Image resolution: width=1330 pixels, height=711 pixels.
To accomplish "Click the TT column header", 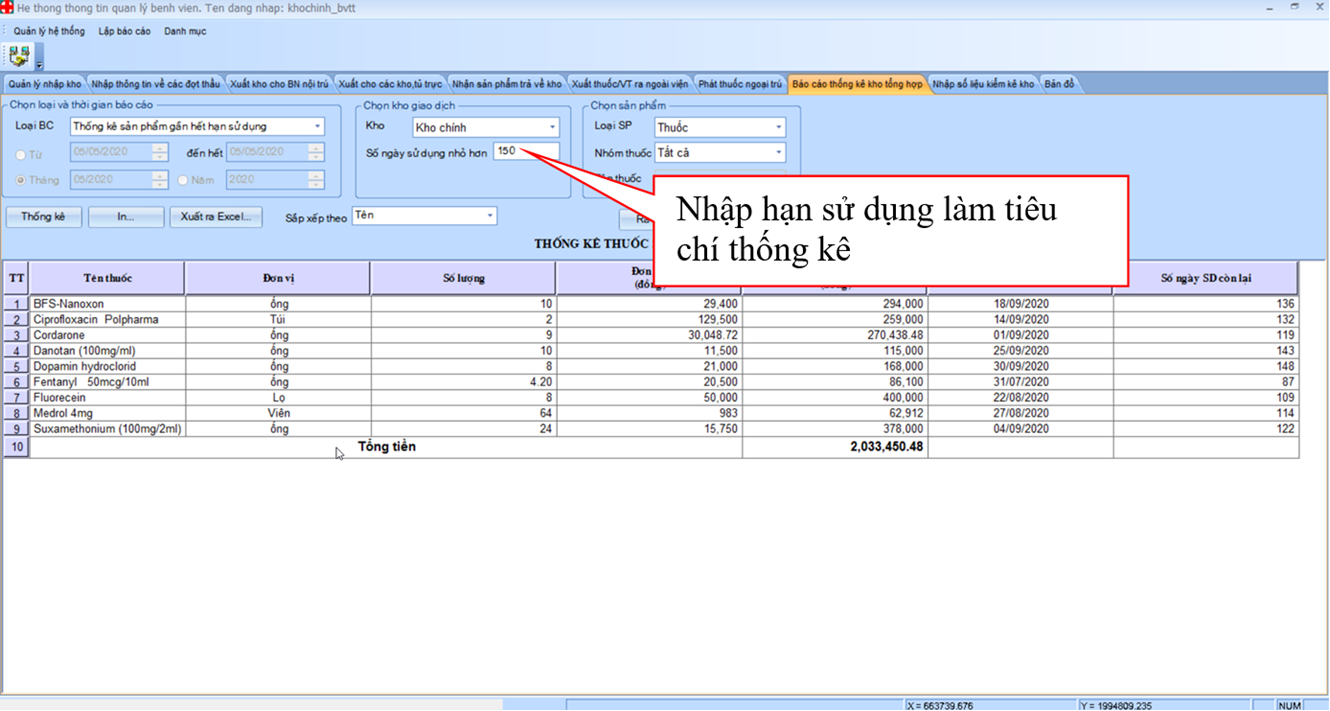I will tap(16, 278).
